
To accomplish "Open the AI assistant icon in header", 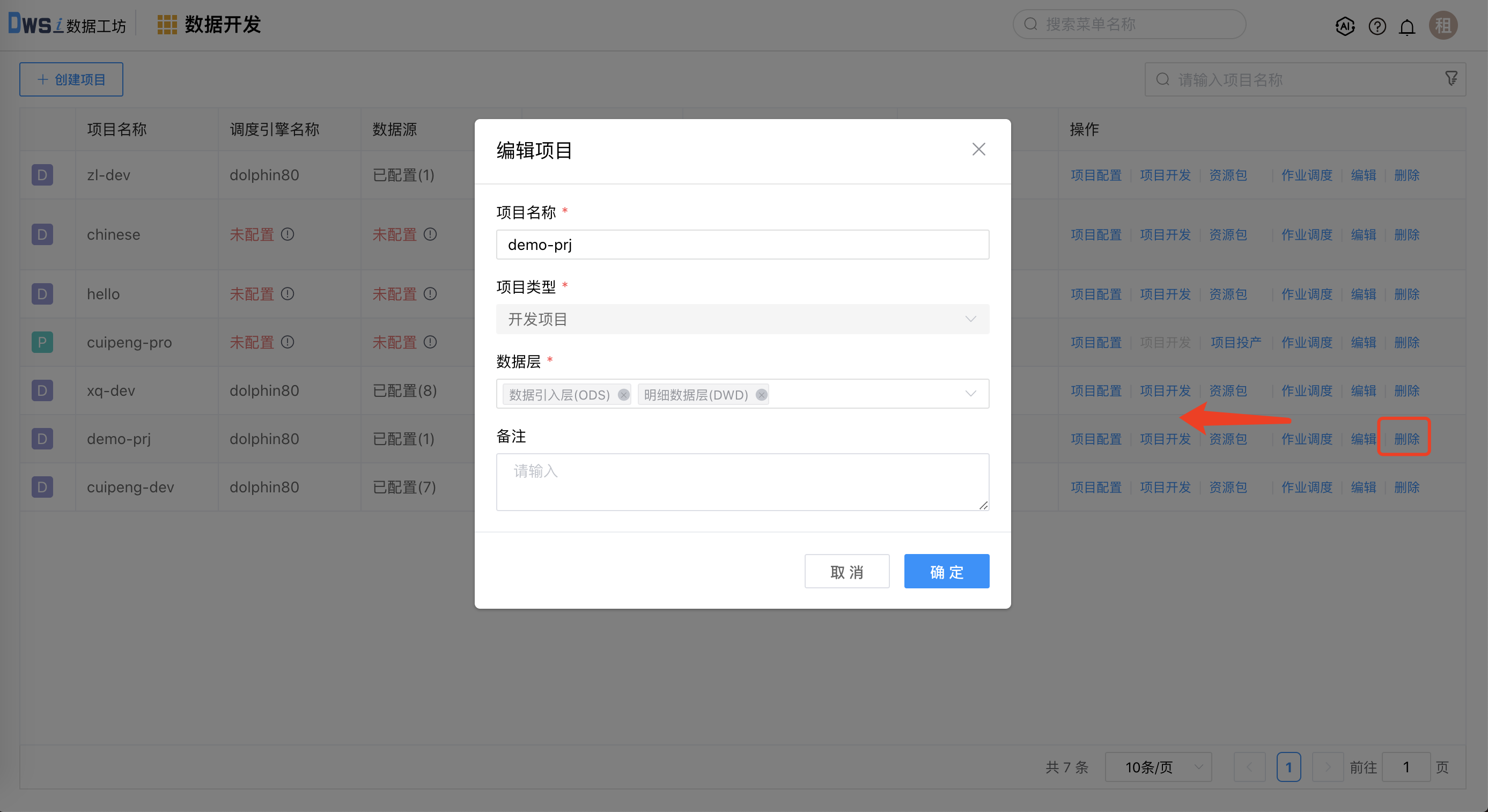I will click(1345, 26).
